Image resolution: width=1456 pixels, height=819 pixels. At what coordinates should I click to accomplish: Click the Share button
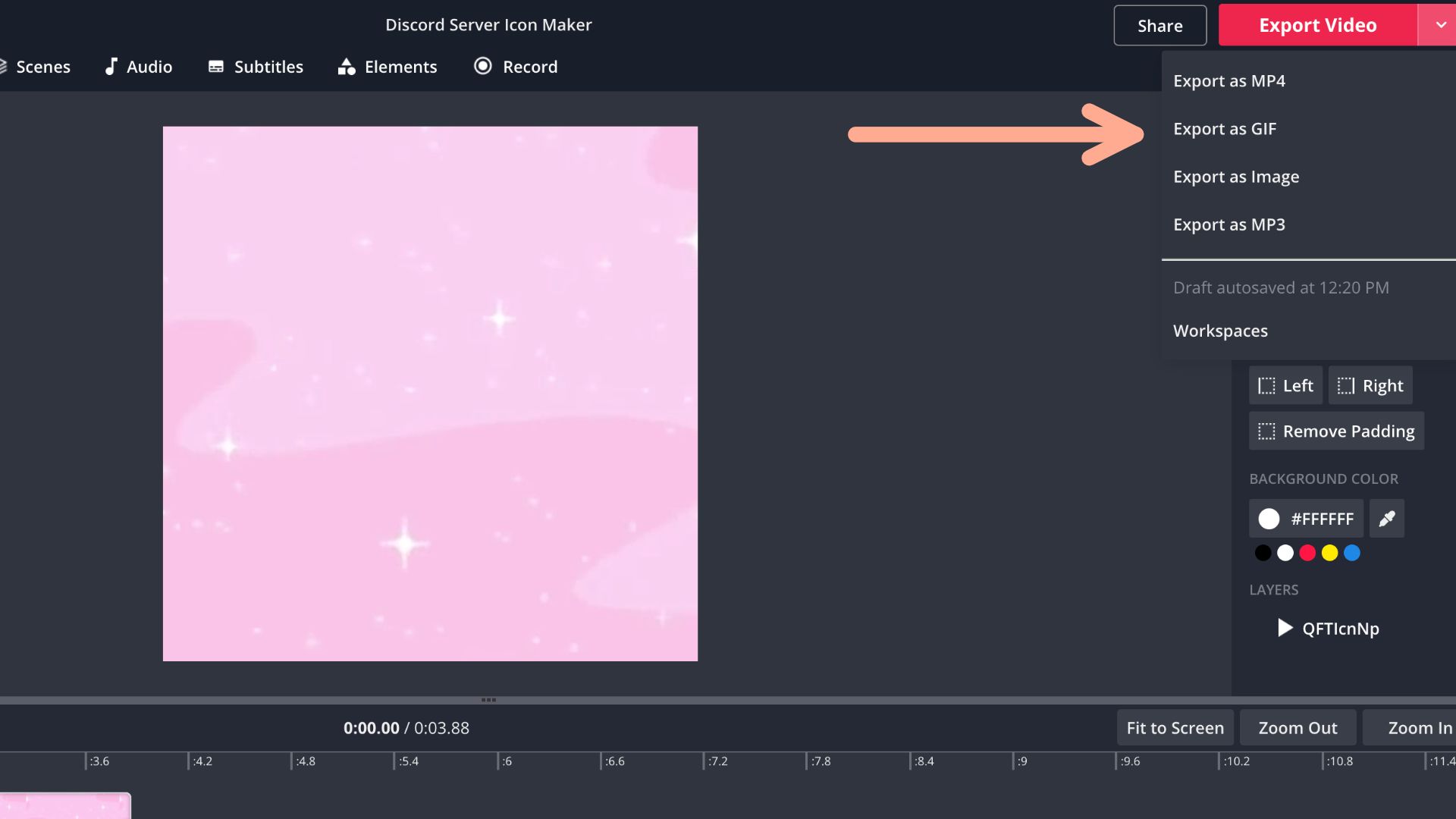coord(1159,26)
